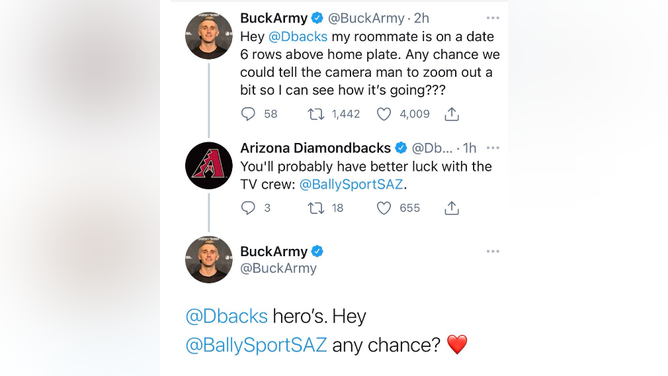This screenshot has width=668, height=376.
Task: Like the Diamondbacks tweet with 655 likes
Action: [384, 208]
